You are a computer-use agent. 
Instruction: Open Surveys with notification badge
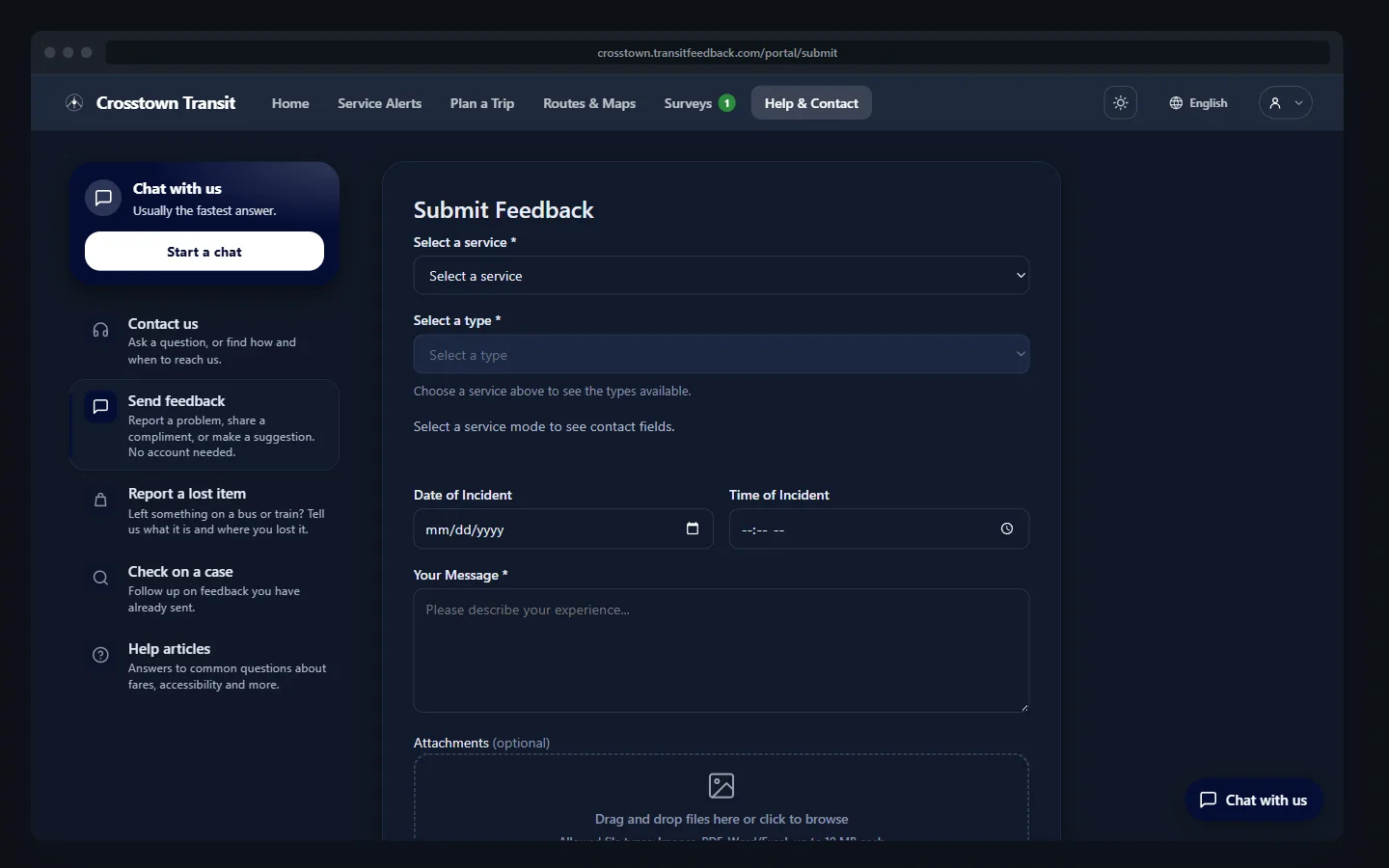[x=699, y=103]
